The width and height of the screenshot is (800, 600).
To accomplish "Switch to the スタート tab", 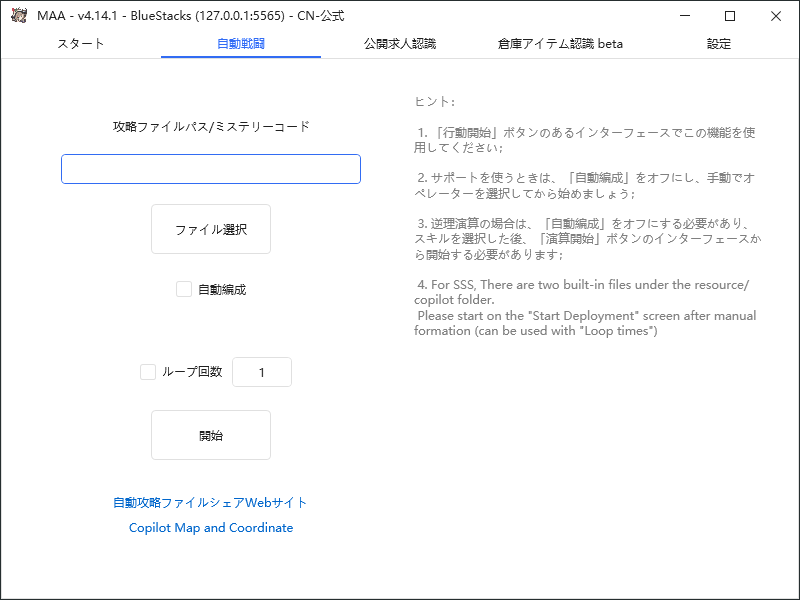I will pyautogui.click(x=81, y=44).
